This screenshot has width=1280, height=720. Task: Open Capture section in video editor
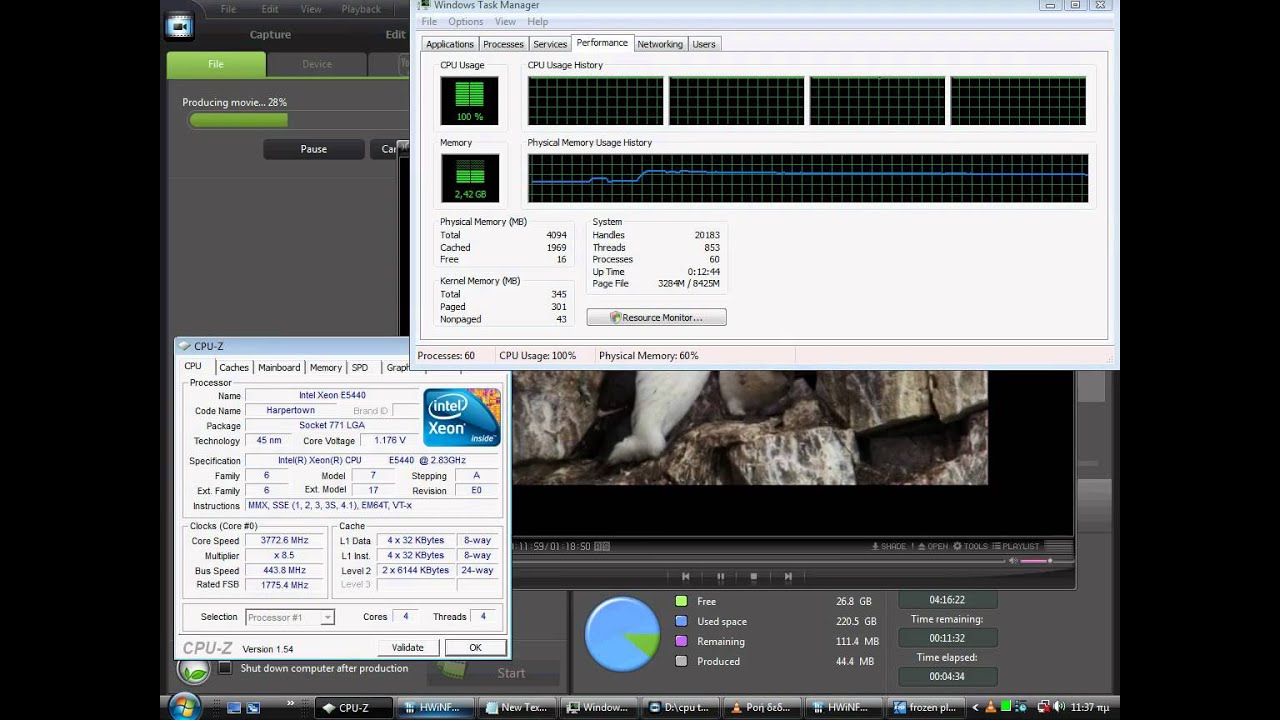[x=270, y=34]
